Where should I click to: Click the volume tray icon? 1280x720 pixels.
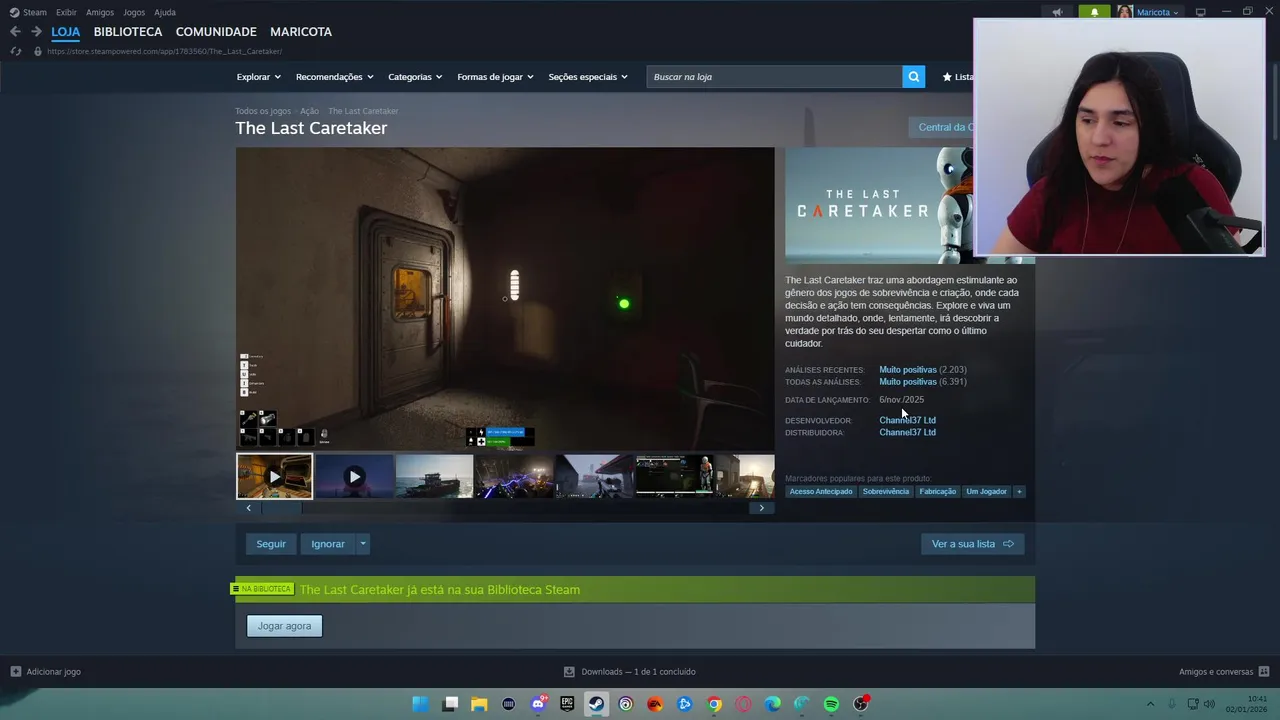point(1209,704)
